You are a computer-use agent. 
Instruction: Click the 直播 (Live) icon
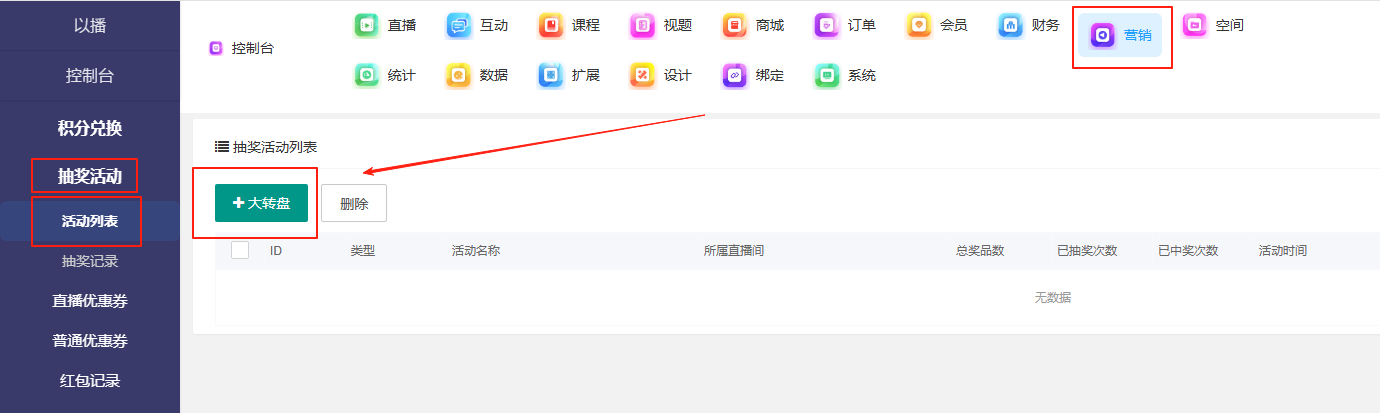pos(367,25)
